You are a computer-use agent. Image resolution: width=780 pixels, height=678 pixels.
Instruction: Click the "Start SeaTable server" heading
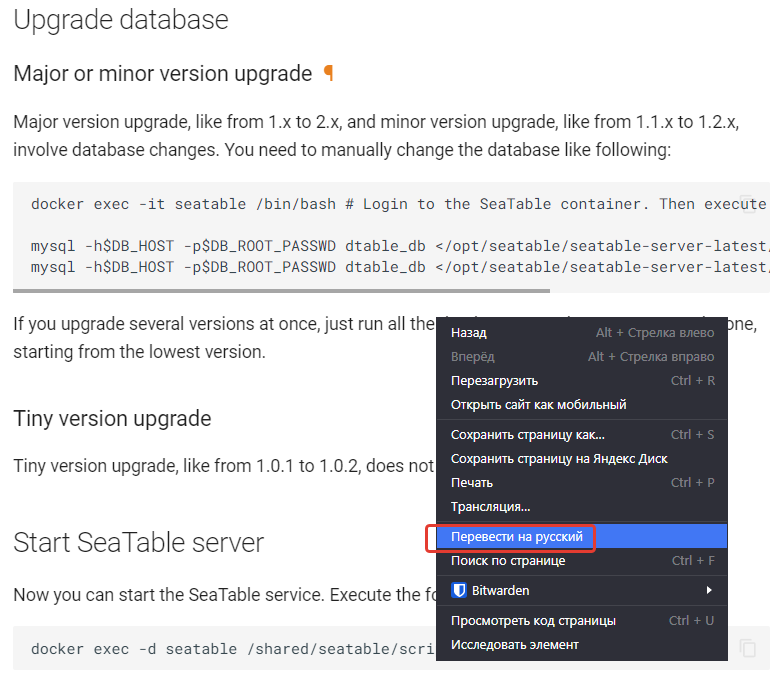[138, 542]
